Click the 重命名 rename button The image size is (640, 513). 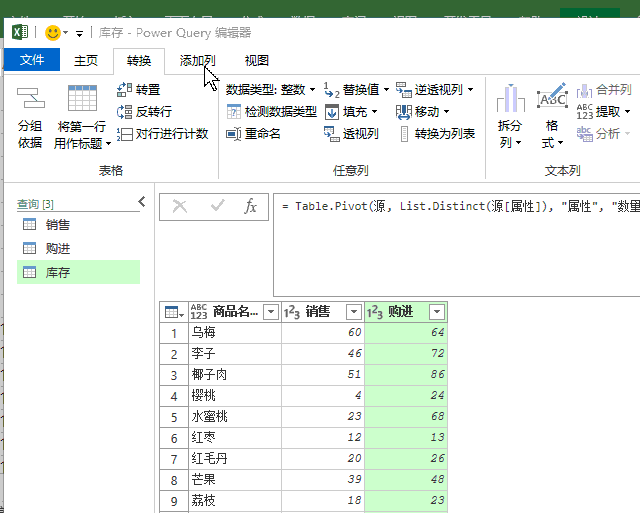[x=253, y=133]
